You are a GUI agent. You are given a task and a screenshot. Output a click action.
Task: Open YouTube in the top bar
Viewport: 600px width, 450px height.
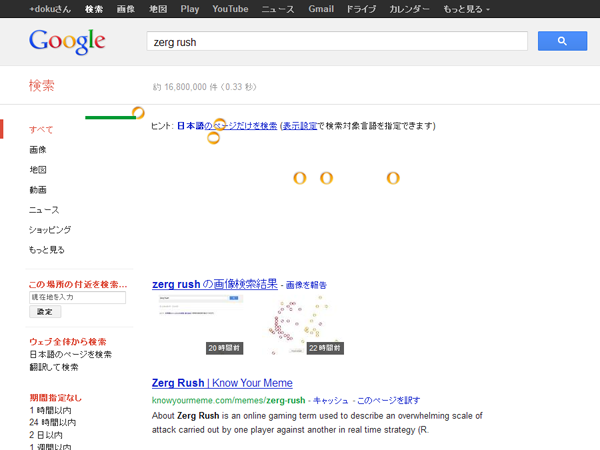pos(230,9)
